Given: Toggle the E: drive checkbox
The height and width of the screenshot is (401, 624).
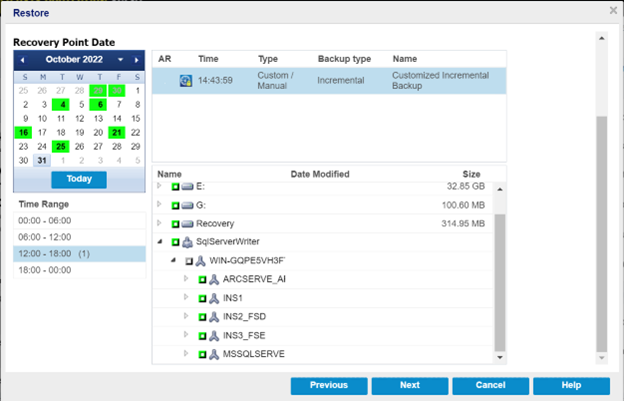Looking at the screenshot, I should coord(176,186).
